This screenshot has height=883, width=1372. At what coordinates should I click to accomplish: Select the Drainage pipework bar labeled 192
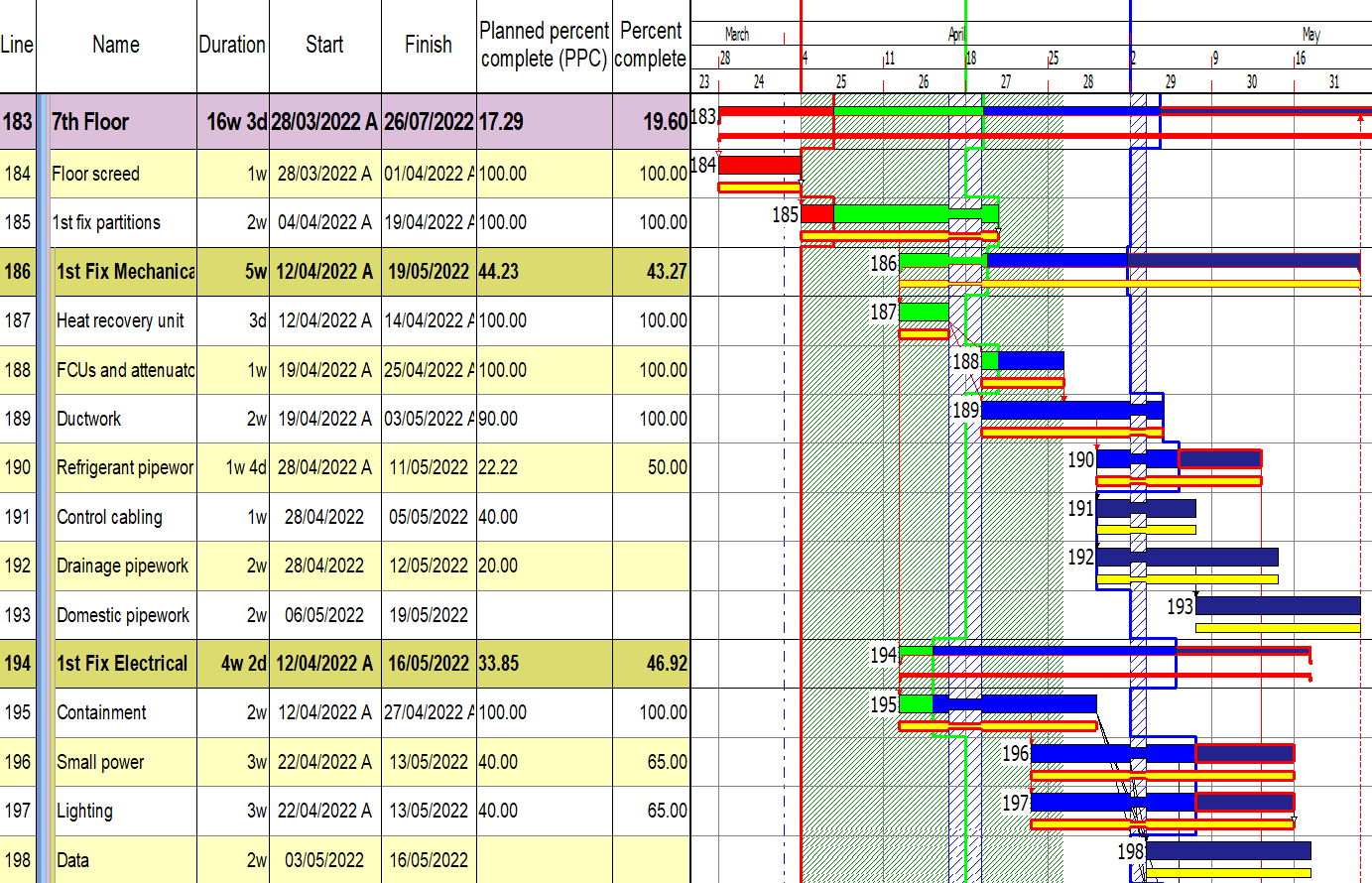coord(1186,557)
